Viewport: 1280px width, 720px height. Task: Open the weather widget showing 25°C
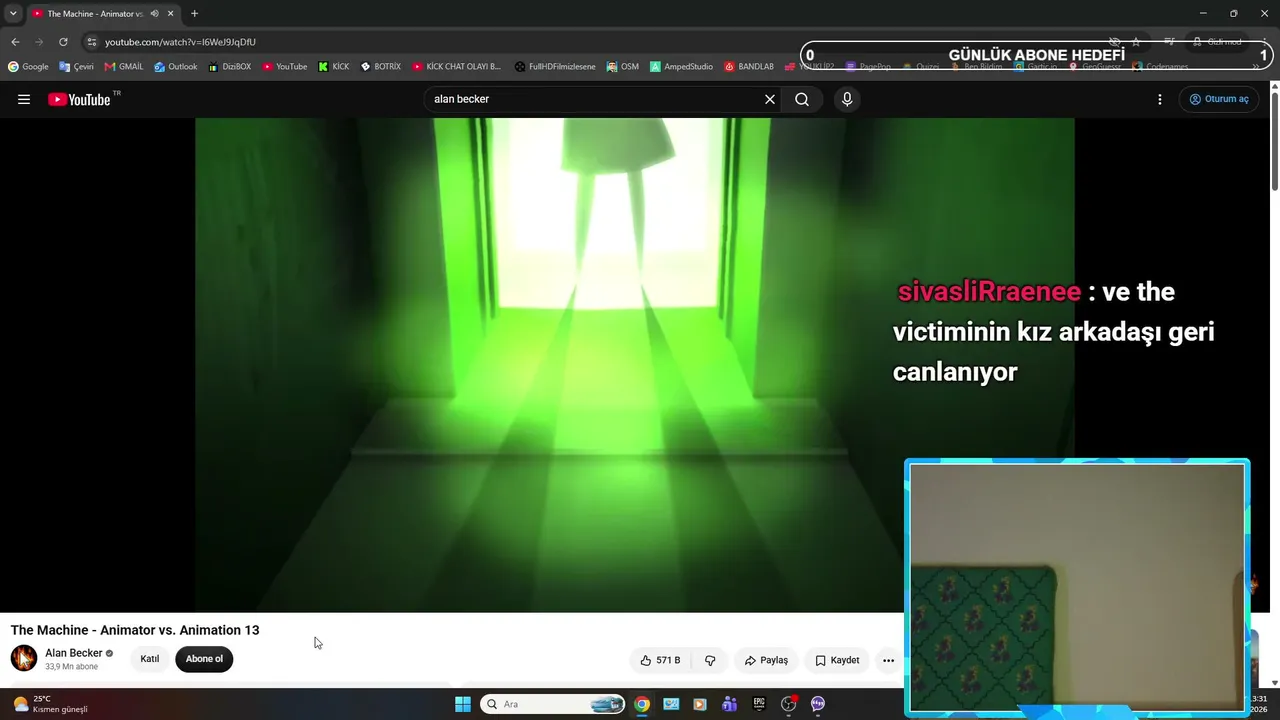click(x=50, y=704)
